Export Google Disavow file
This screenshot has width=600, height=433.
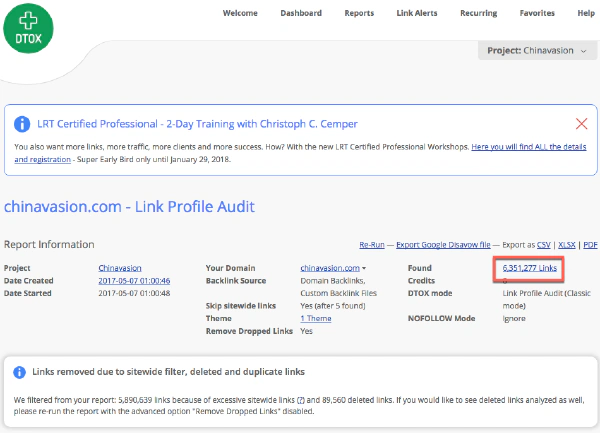click(443, 245)
